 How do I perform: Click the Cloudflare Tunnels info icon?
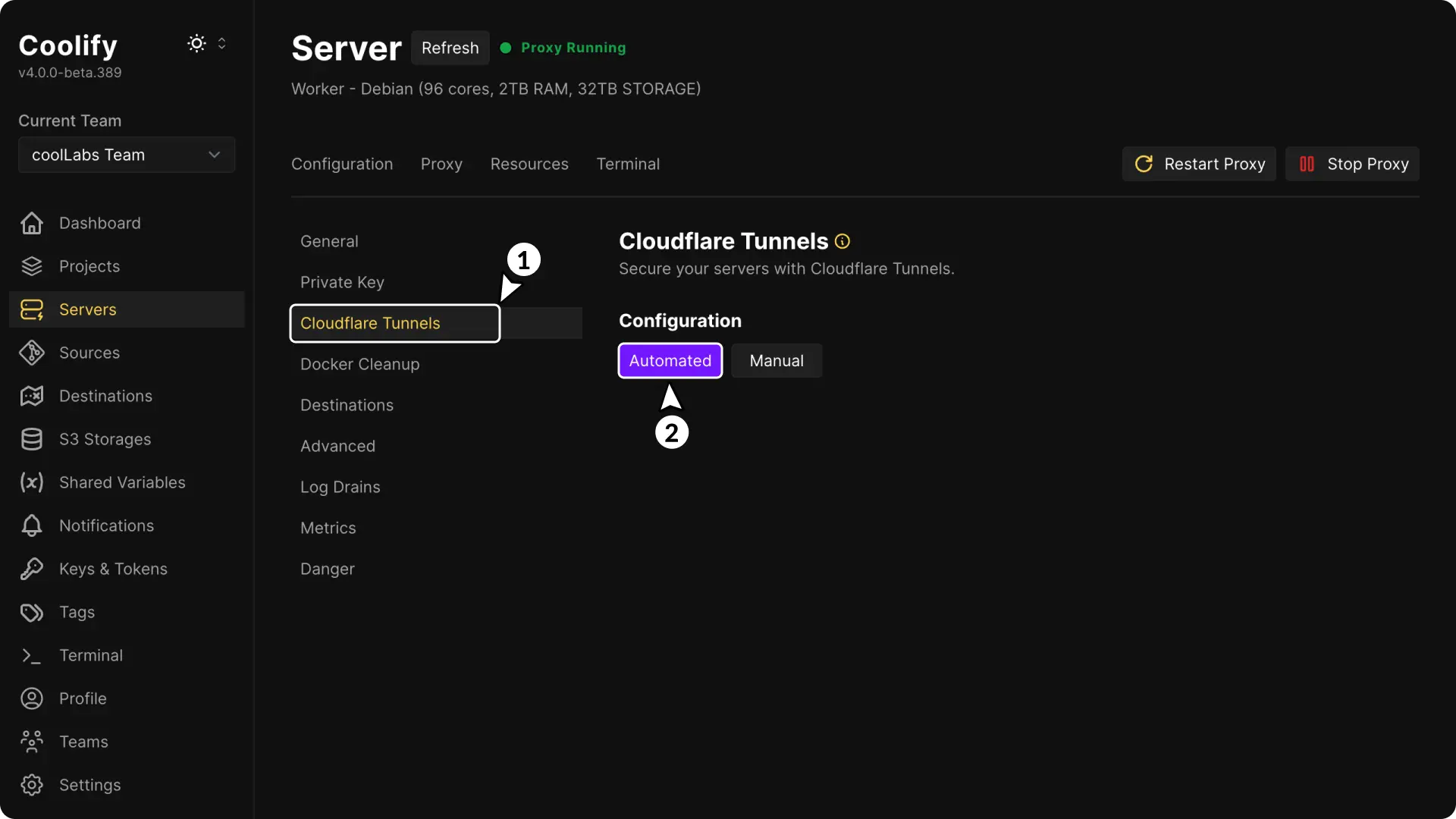(x=842, y=241)
